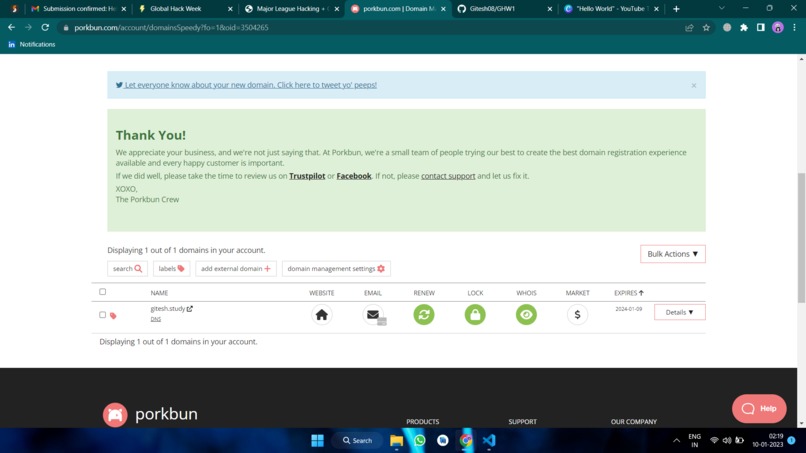Open the browser extensions puzzle icon
This screenshot has height=453, width=806.
click(x=744, y=28)
